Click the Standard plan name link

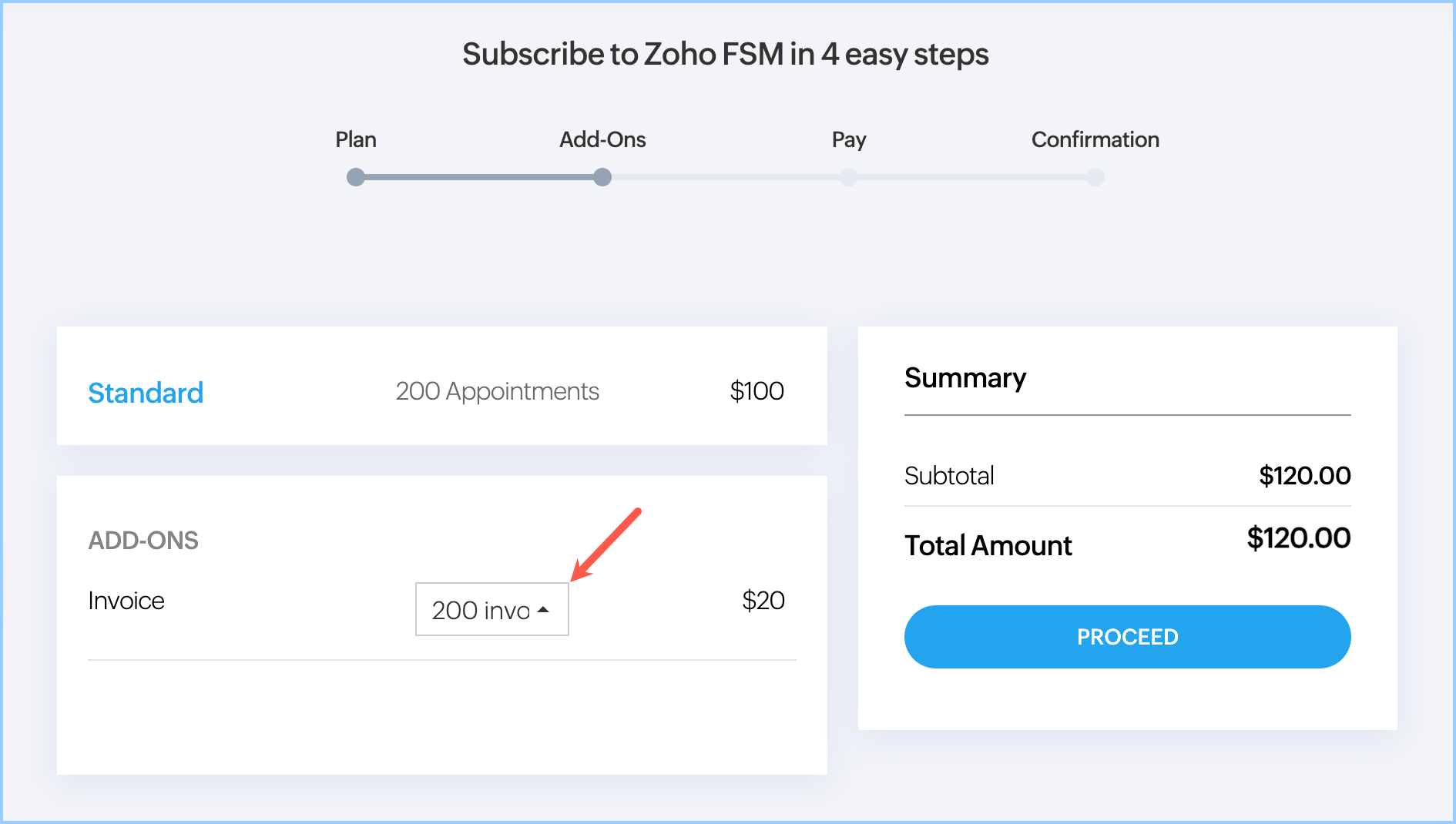pyautogui.click(x=146, y=393)
